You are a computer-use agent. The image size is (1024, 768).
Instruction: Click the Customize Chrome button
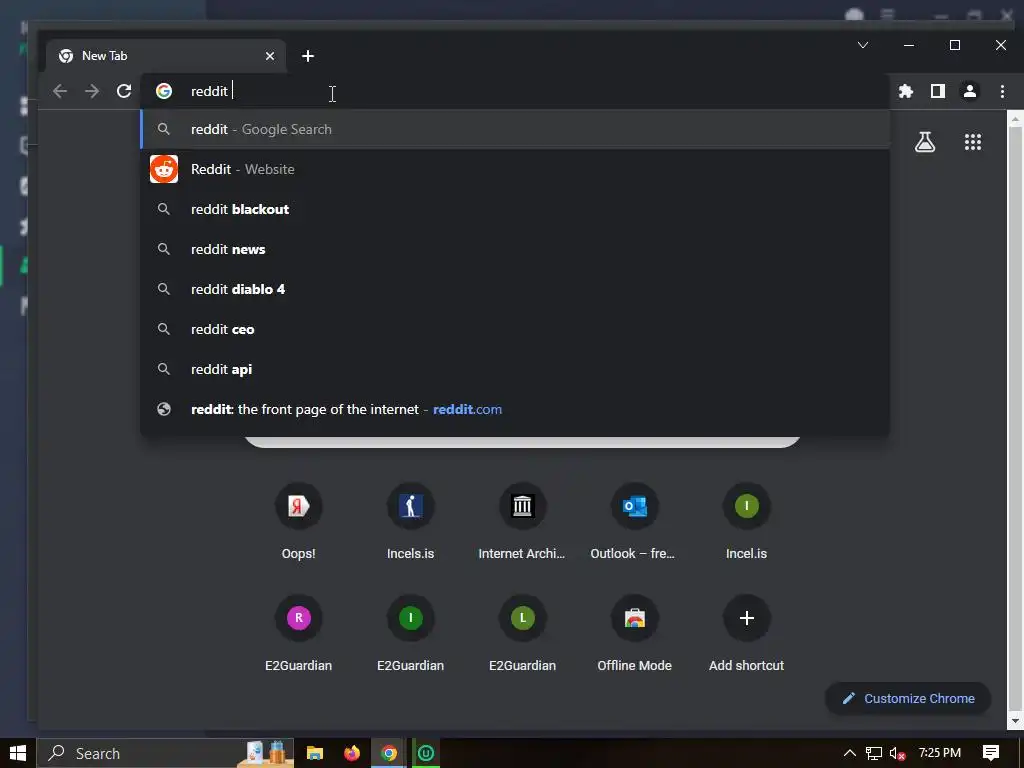point(908,698)
